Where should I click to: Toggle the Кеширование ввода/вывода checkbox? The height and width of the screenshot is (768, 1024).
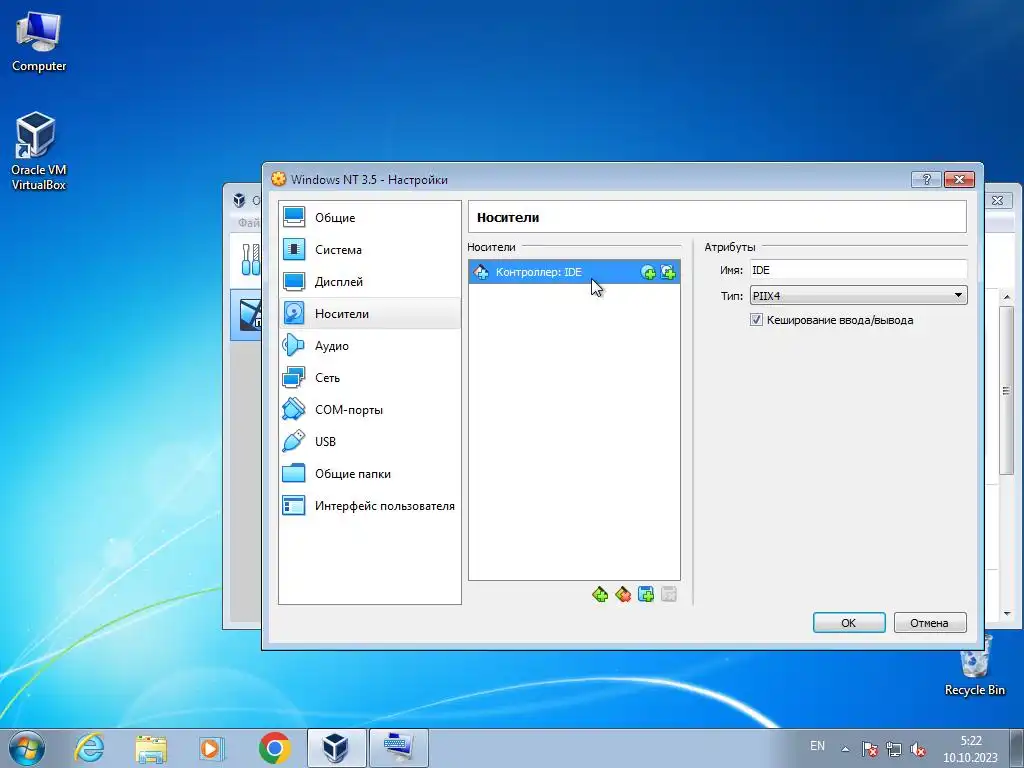click(x=756, y=320)
